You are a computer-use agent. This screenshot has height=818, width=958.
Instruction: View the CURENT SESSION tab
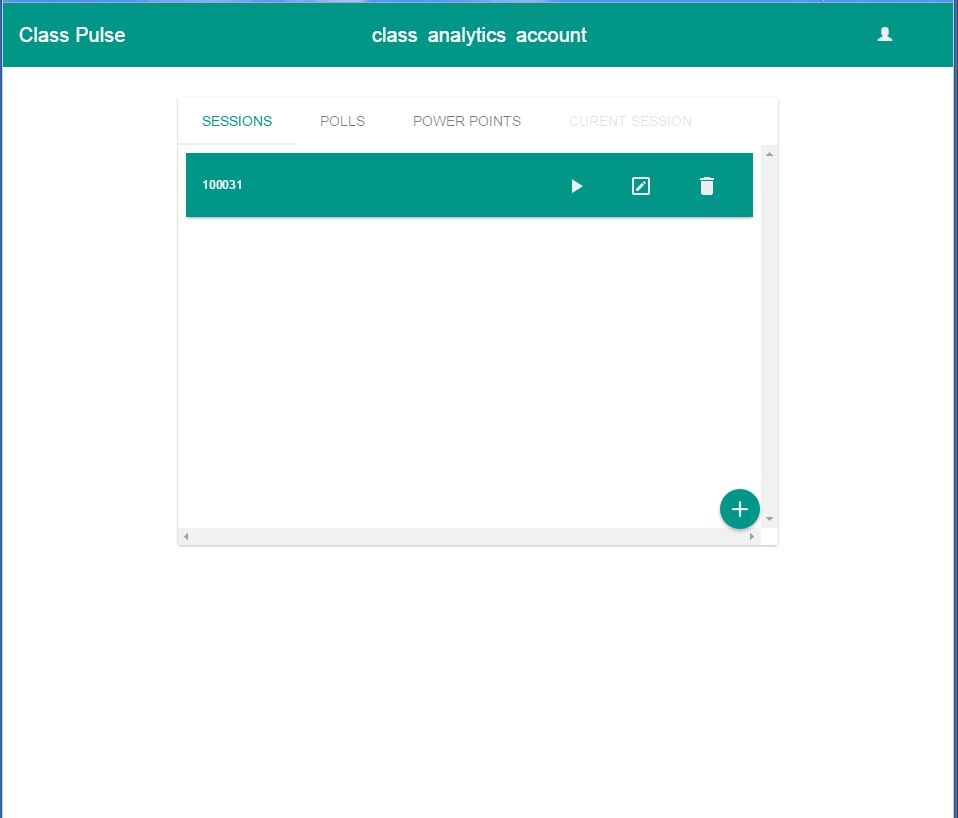pos(630,120)
